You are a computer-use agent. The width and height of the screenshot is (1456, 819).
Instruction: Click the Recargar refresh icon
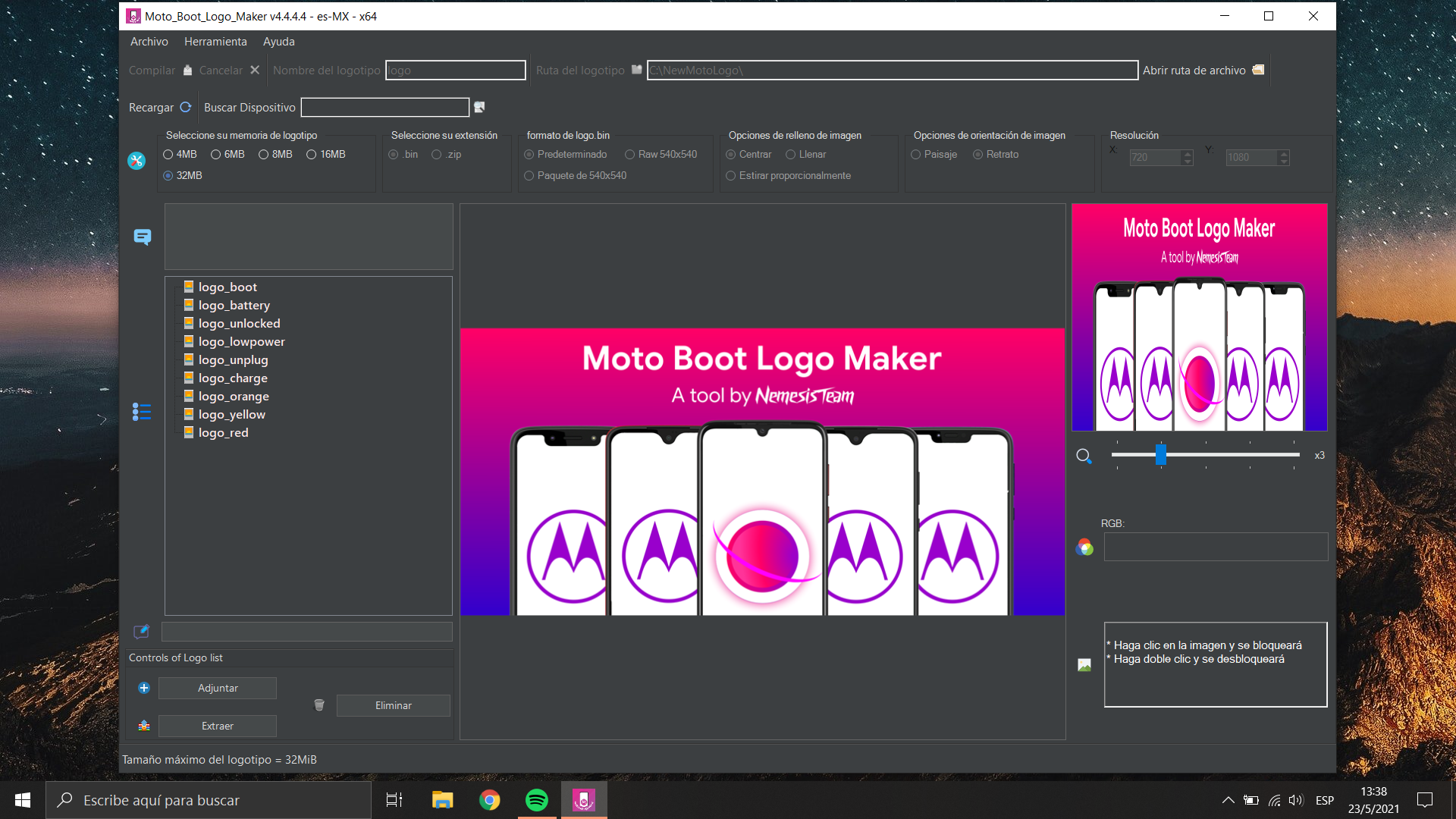[185, 107]
